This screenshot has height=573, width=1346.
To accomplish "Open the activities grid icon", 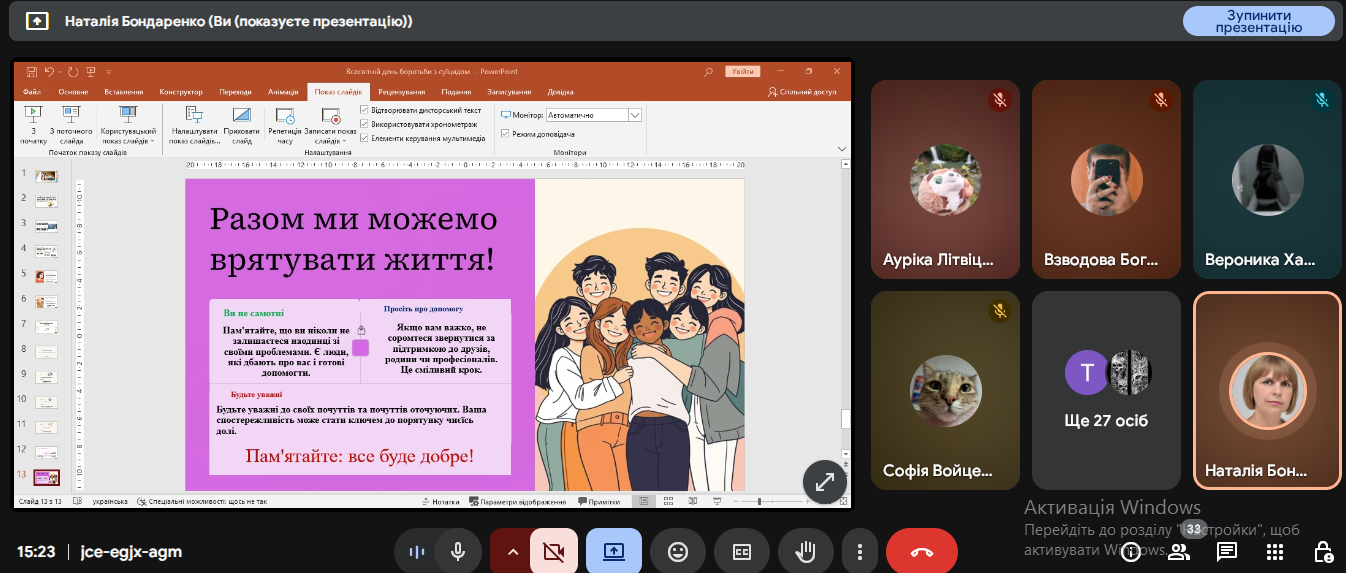I will pyautogui.click(x=1275, y=551).
